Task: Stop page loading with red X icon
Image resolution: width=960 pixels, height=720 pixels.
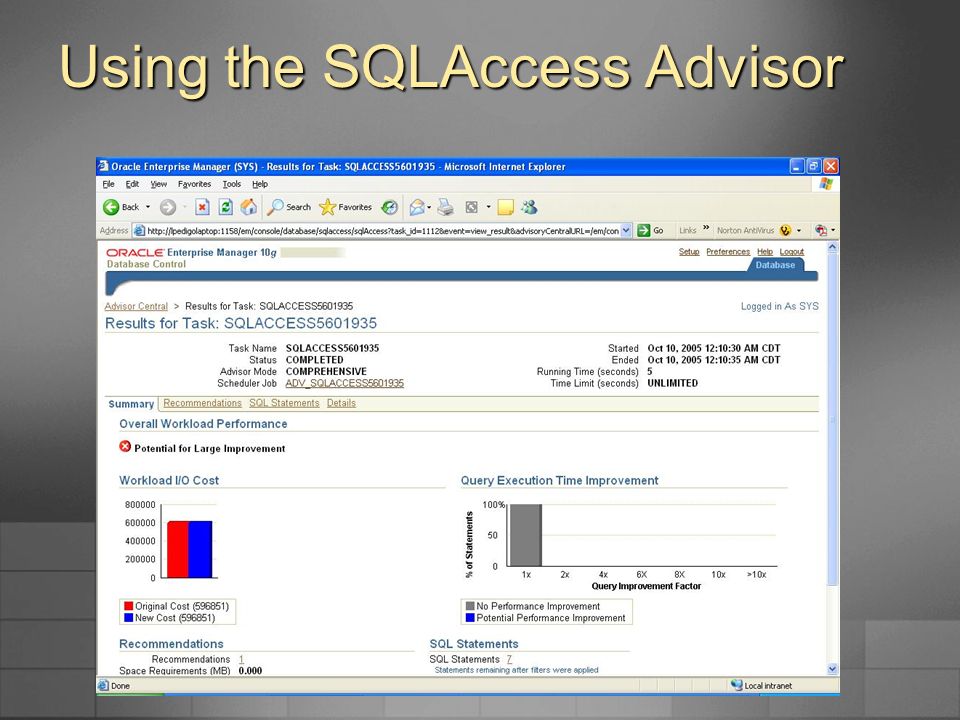Action: click(202, 208)
